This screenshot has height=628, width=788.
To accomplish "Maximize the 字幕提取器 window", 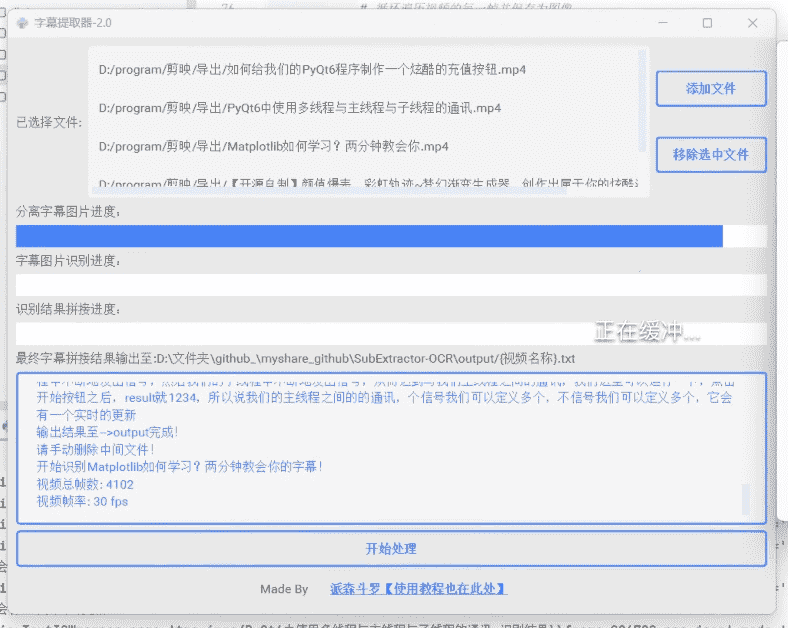I will pyautogui.click(x=707, y=22).
